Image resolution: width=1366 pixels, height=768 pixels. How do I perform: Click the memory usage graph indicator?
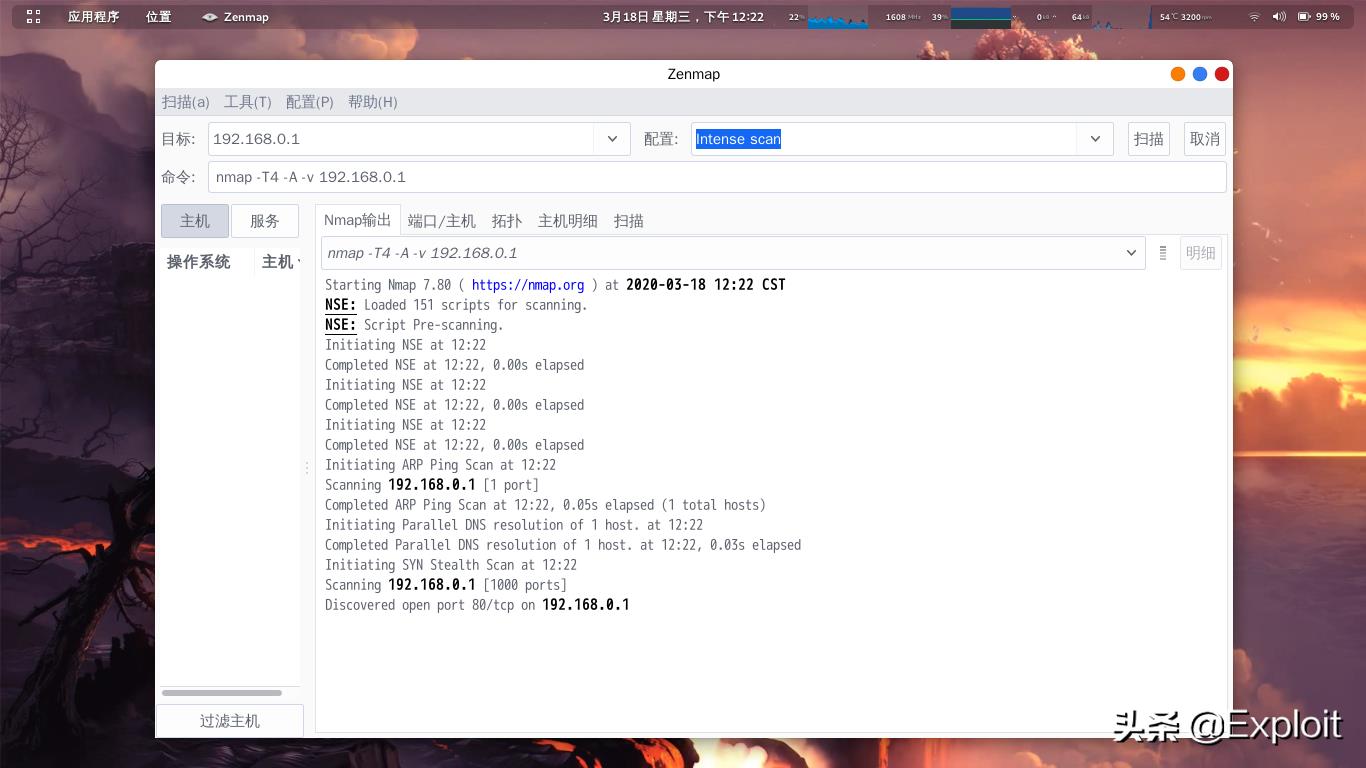[x=980, y=17]
